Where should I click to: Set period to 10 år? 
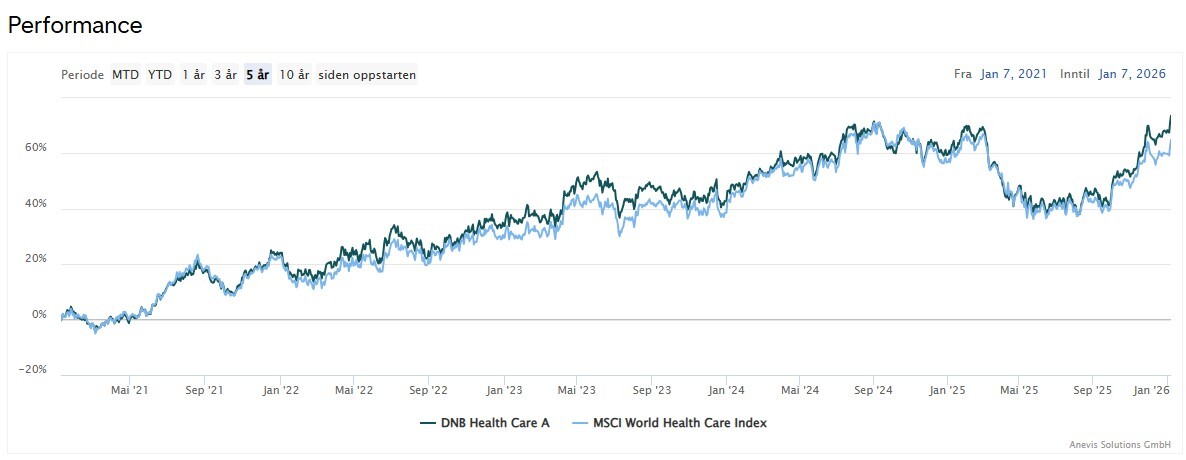[x=294, y=74]
